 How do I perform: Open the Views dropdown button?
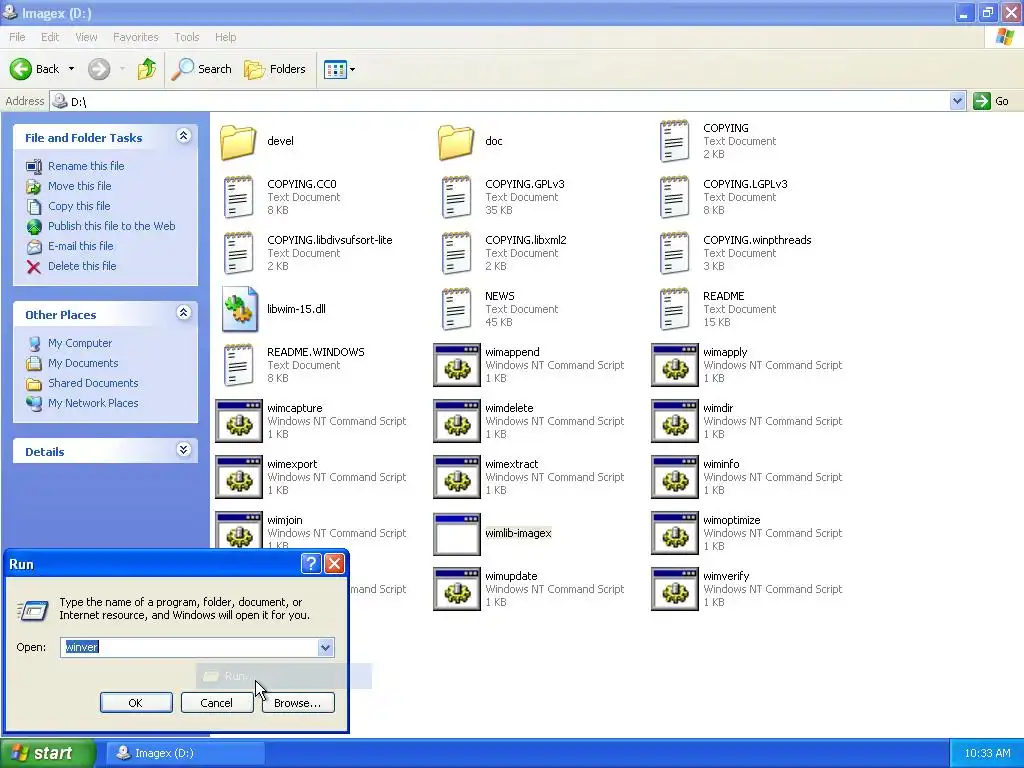coord(340,69)
